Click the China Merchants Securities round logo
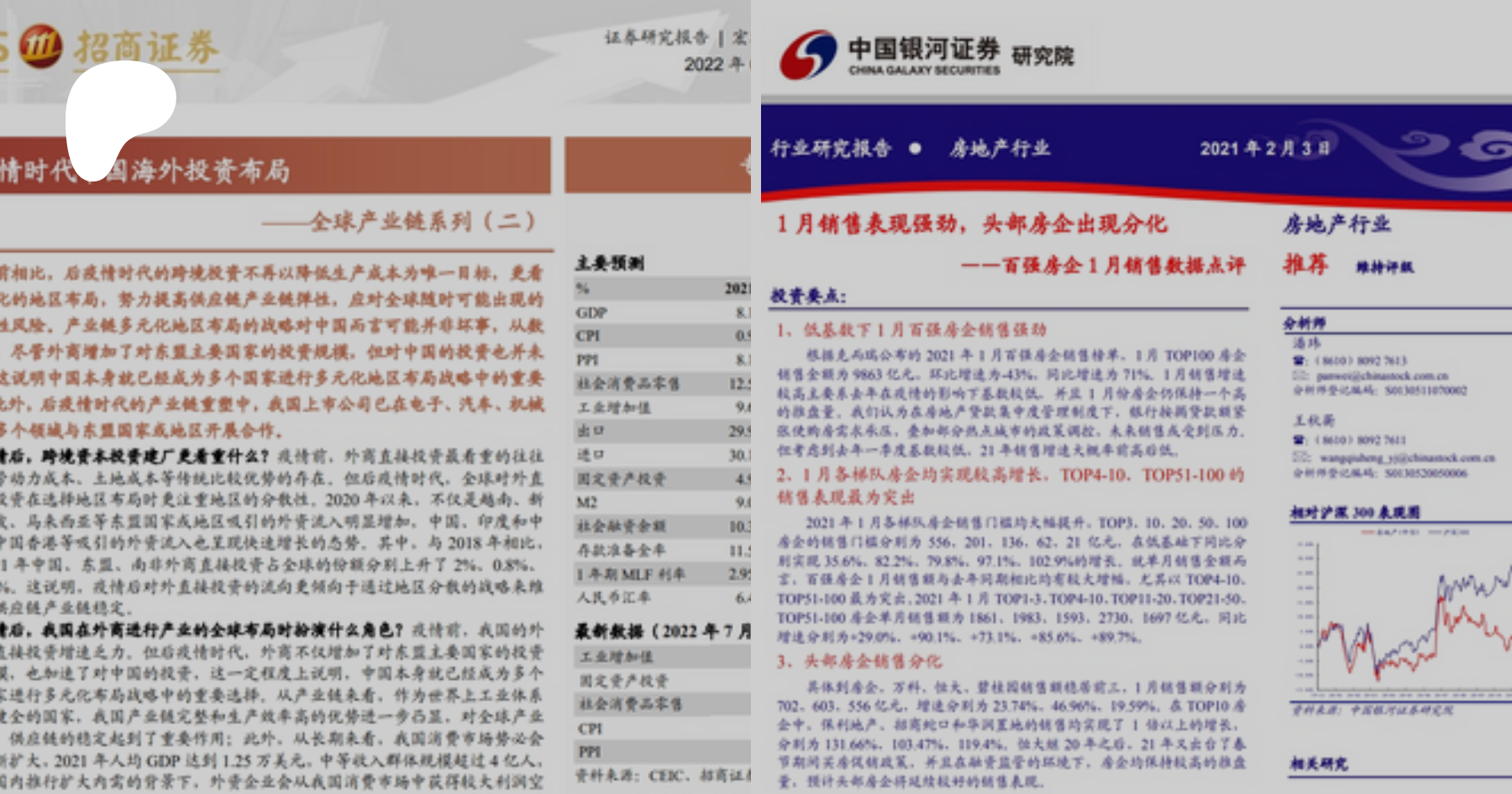The image size is (1512, 794). tap(39, 45)
